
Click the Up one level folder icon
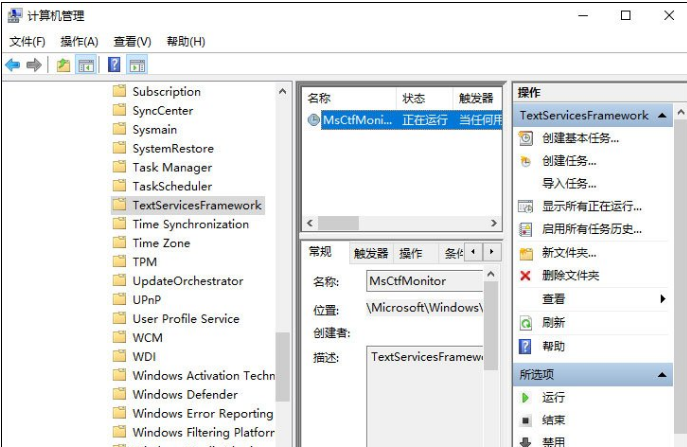(x=64, y=65)
